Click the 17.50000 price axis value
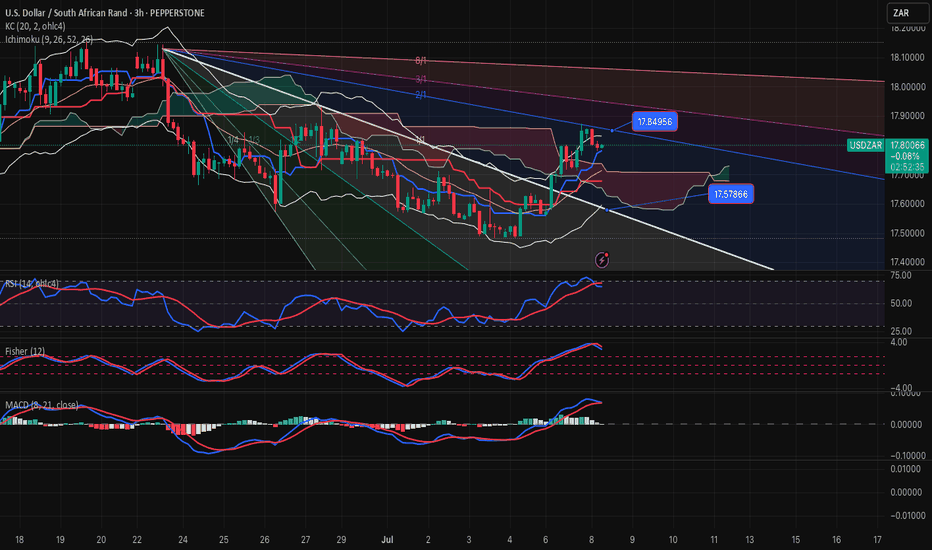The width and height of the screenshot is (932, 550). click(x=908, y=233)
